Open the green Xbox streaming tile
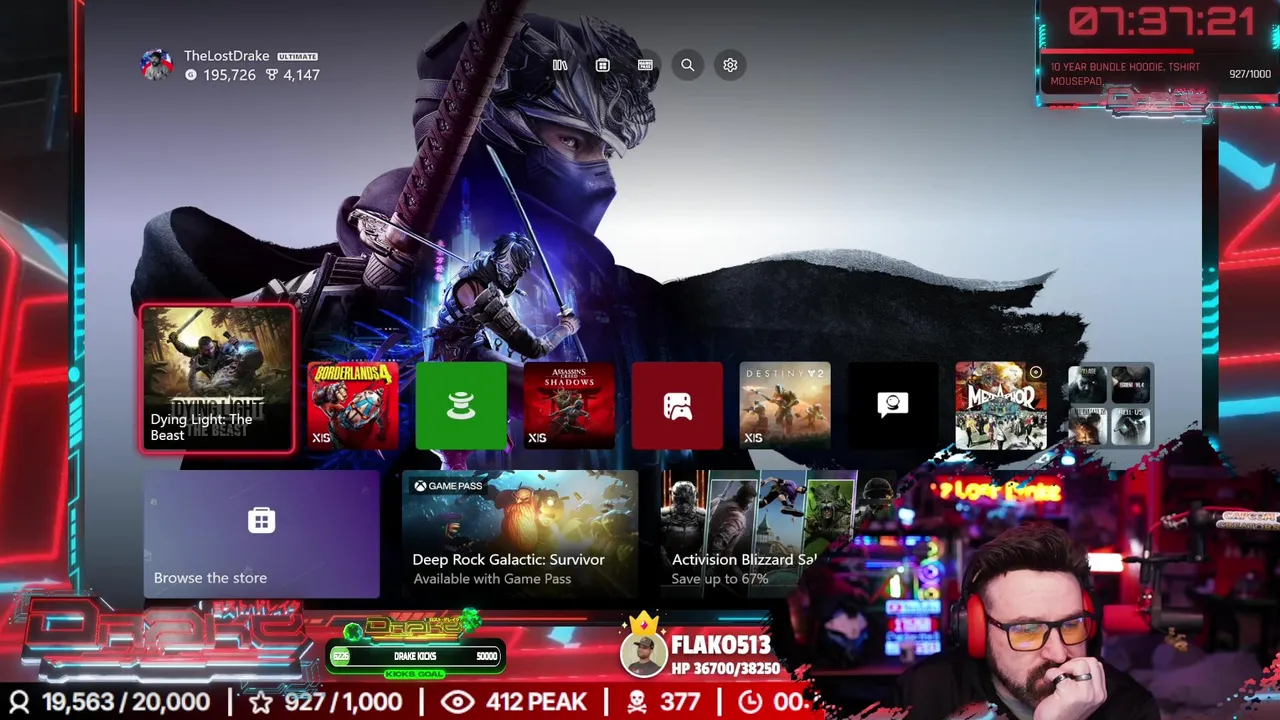The height and width of the screenshot is (720, 1280). (461, 406)
